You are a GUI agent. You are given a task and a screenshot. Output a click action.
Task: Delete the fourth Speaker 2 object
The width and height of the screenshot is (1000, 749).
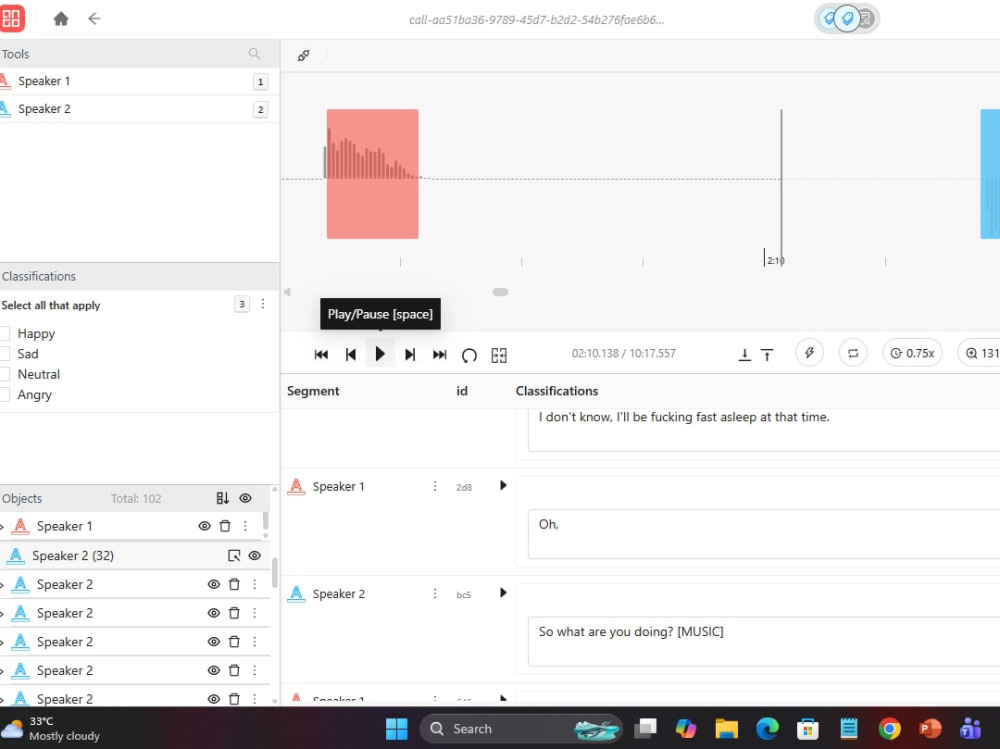point(234,671)
